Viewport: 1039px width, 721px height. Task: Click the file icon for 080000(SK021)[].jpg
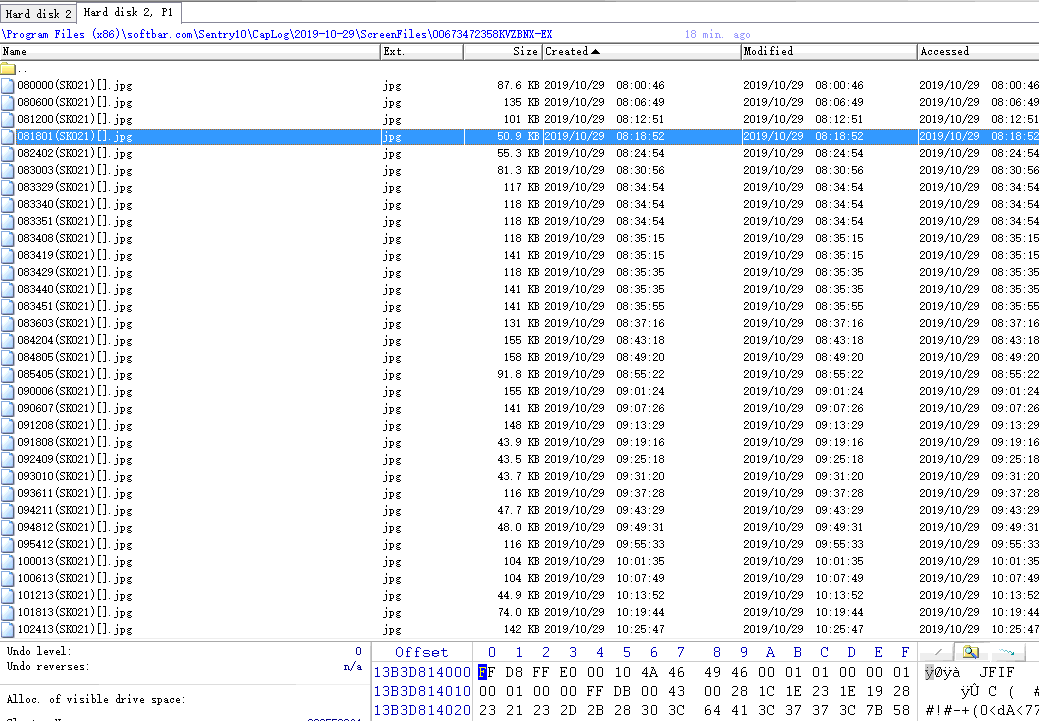pos(7,85)
